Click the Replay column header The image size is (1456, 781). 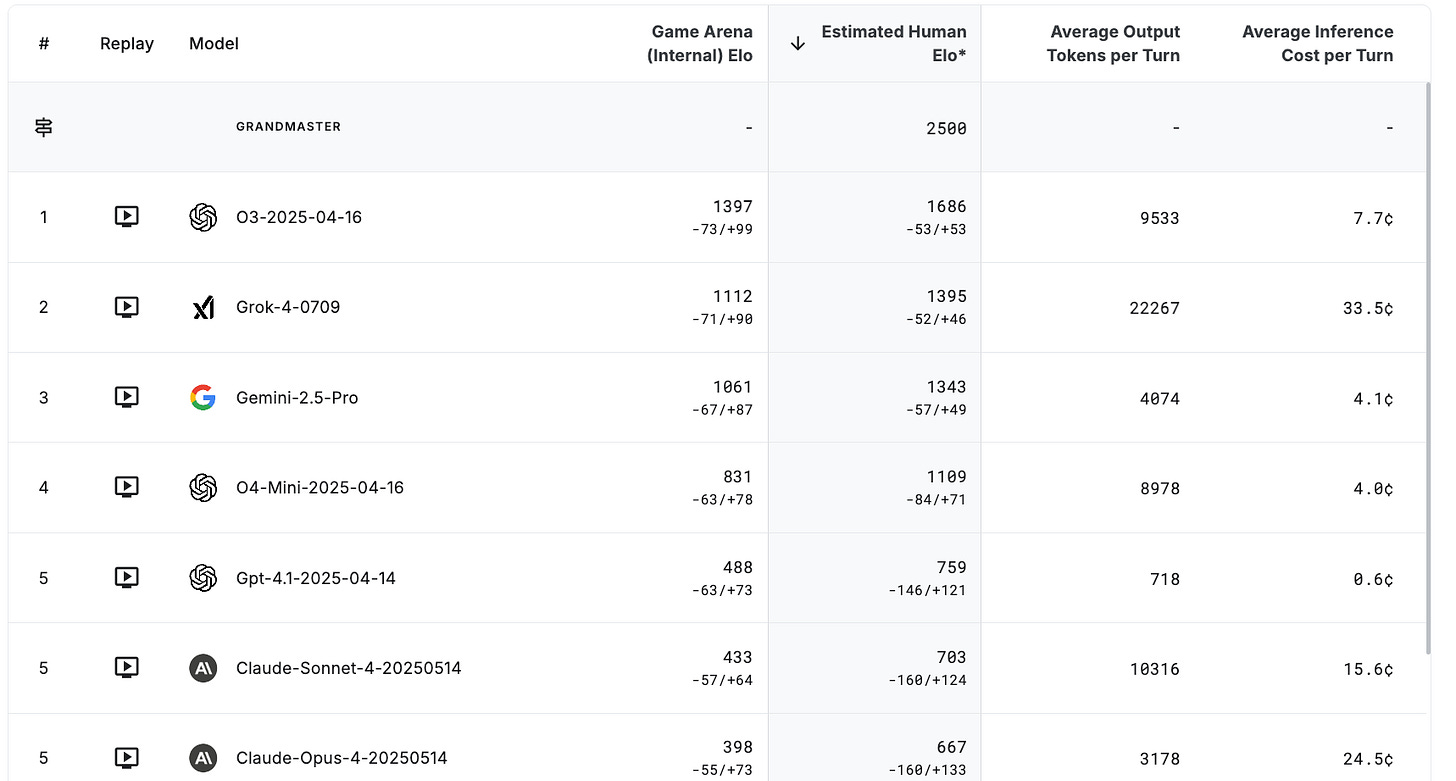[x=127, y=44]
